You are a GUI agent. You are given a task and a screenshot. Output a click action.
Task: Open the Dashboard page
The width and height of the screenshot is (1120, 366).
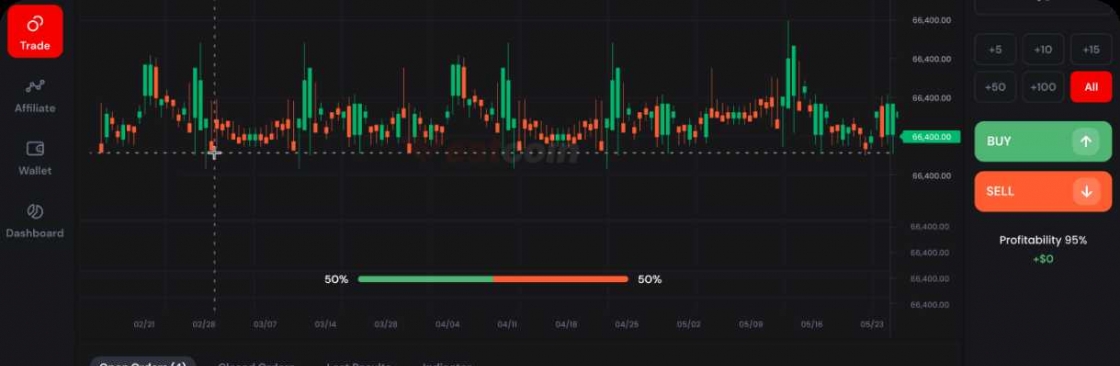point(35,221)
